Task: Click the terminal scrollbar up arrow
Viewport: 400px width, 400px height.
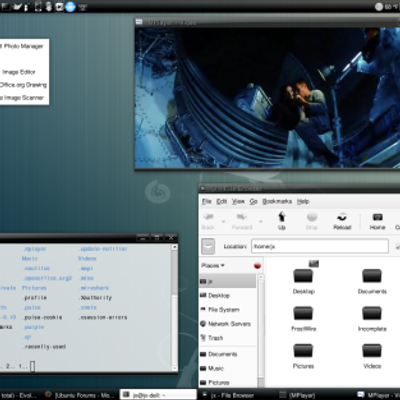Action: point(174,247)
